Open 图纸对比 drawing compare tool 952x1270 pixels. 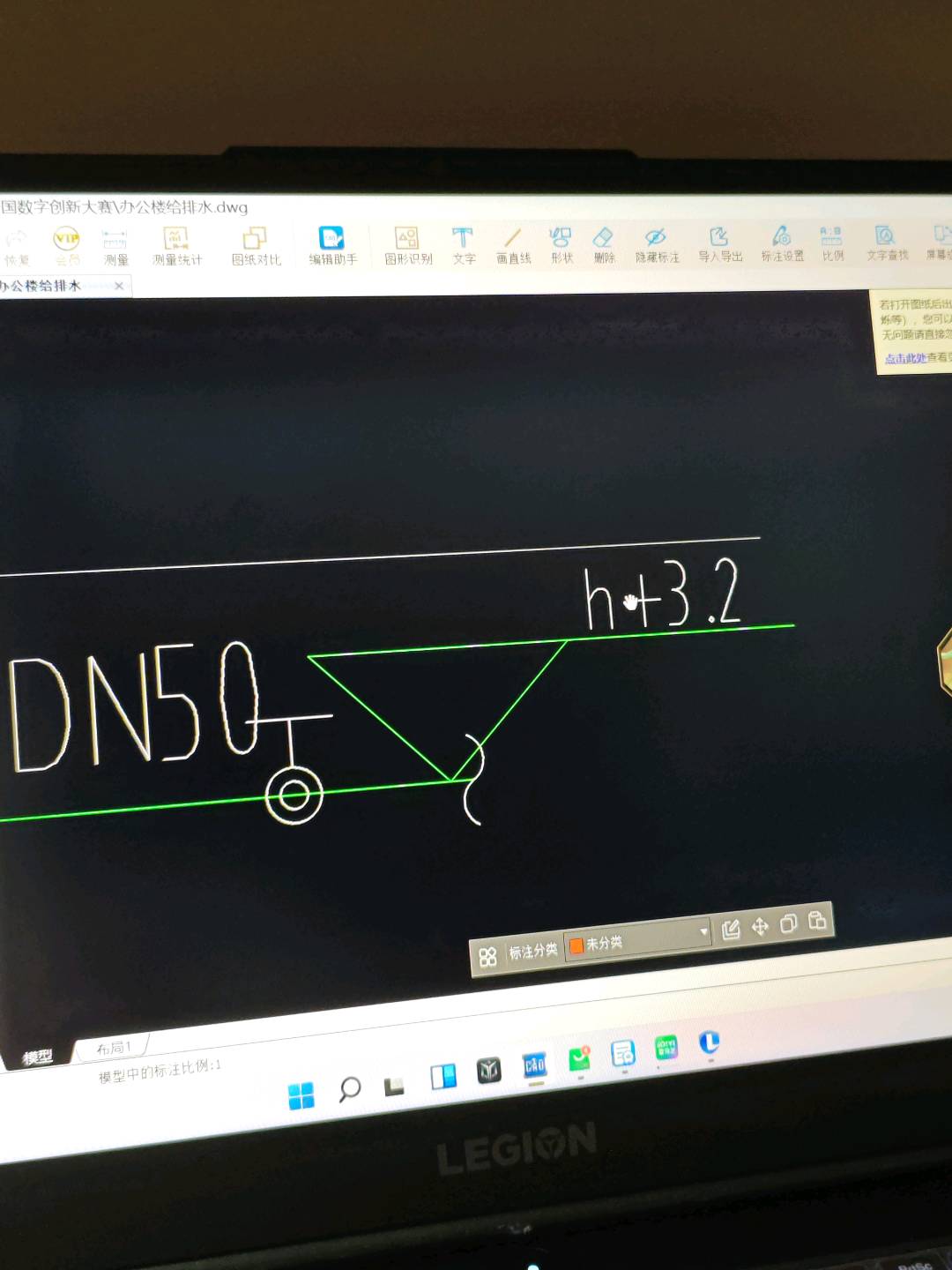[256, 246]
